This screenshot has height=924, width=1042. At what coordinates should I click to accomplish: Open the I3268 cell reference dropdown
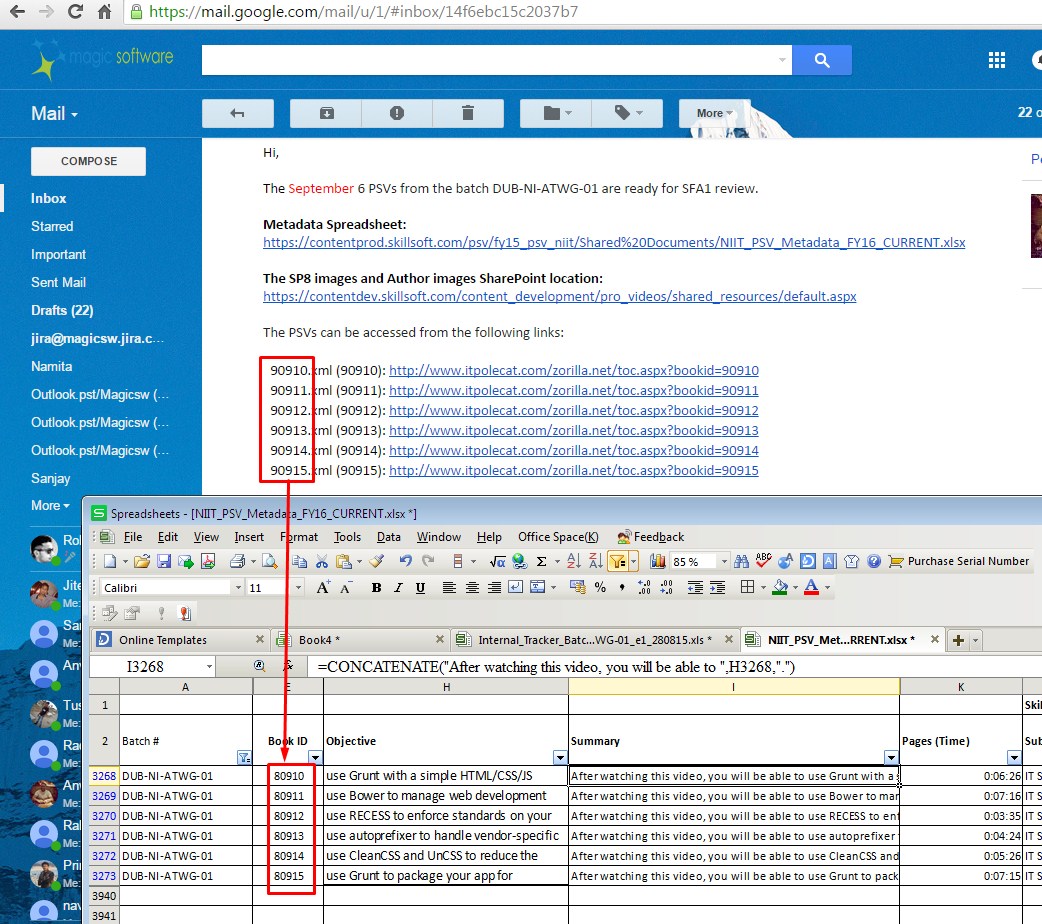pyautogui.click(x=209, y=666)
